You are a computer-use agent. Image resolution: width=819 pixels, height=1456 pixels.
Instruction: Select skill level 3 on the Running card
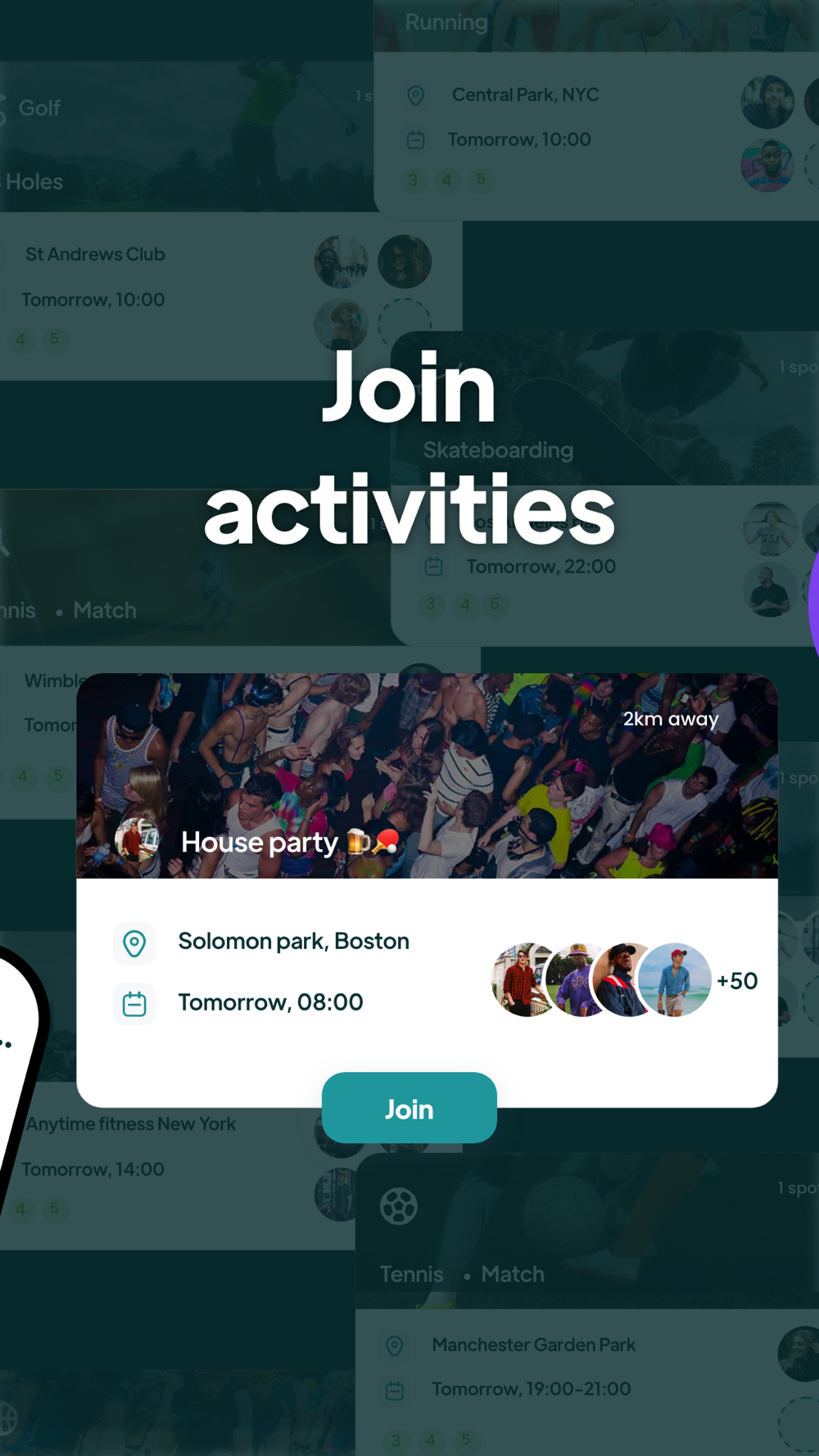[x=413, y=179]
